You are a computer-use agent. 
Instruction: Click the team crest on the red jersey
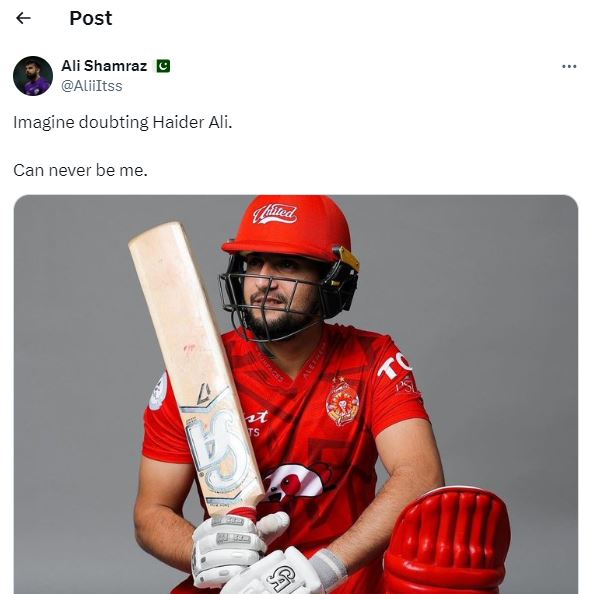click(342, 401)
